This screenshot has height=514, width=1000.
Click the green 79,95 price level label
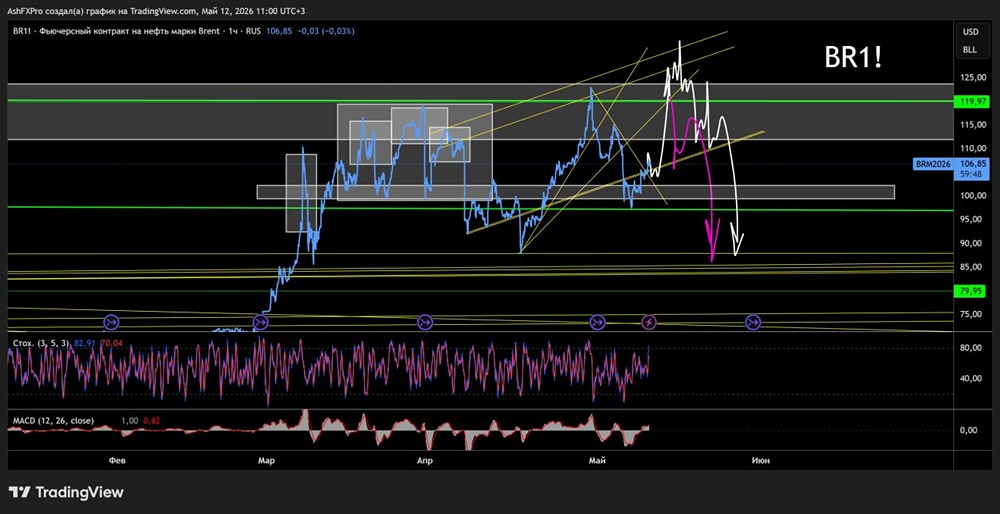(972, 291)
